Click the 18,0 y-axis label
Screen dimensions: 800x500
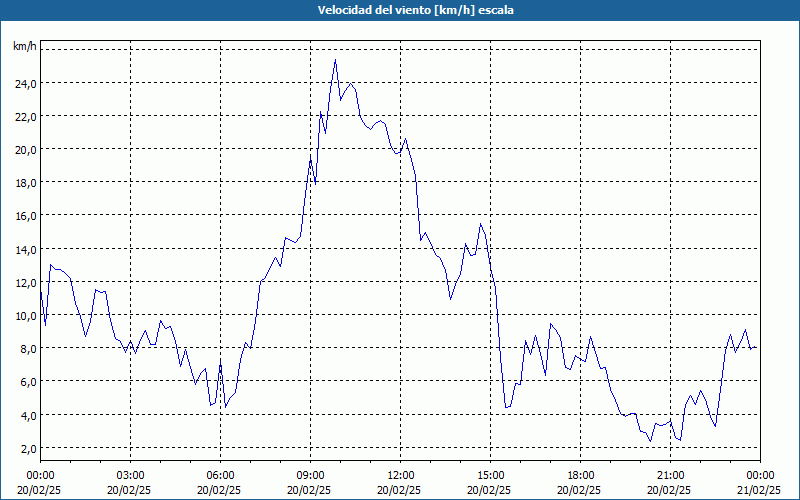click(x=26, y=183)
